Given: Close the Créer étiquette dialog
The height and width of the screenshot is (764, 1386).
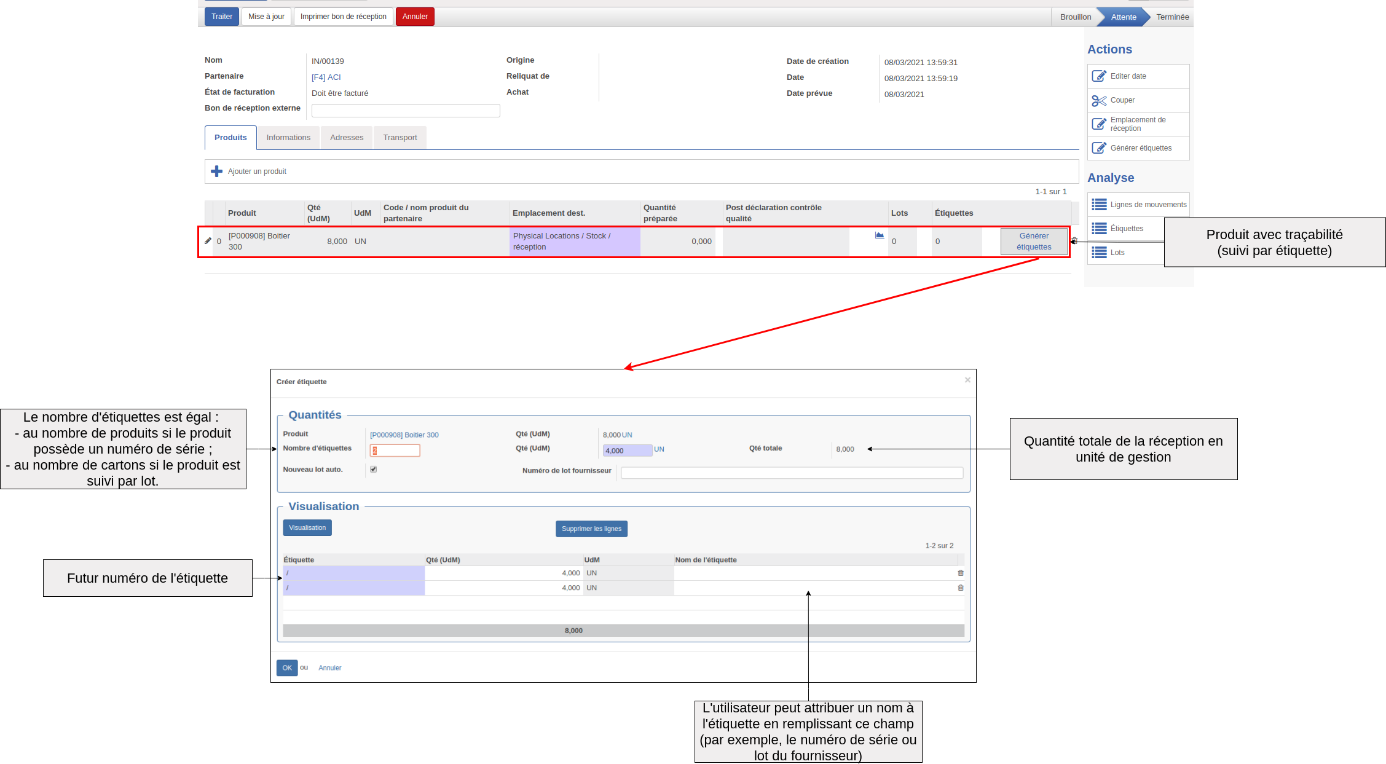Looking at the screenshot, I should 967,380.
